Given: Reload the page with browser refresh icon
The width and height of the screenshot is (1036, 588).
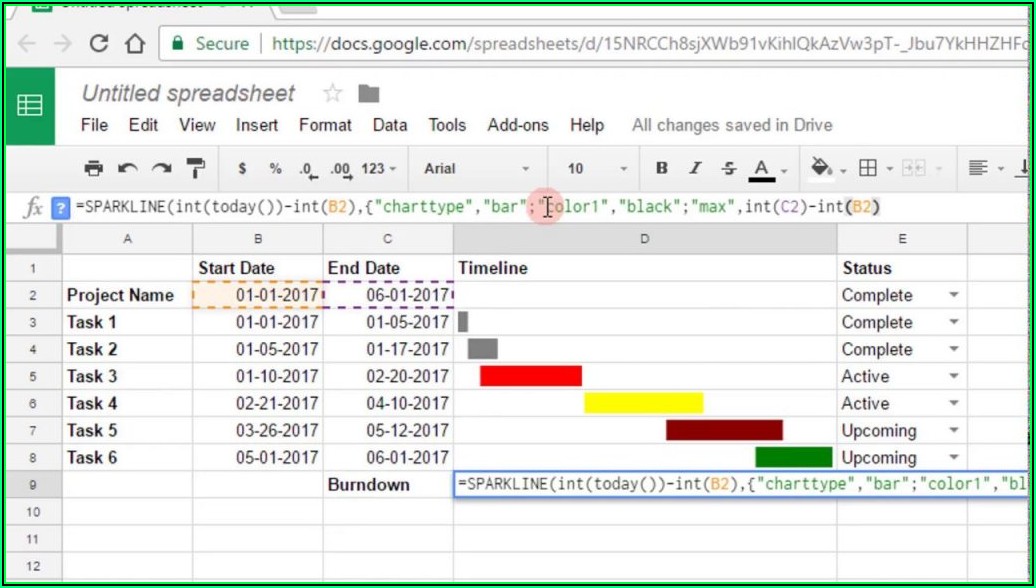Looking at the screenshot, I should [x=99, y=44].
